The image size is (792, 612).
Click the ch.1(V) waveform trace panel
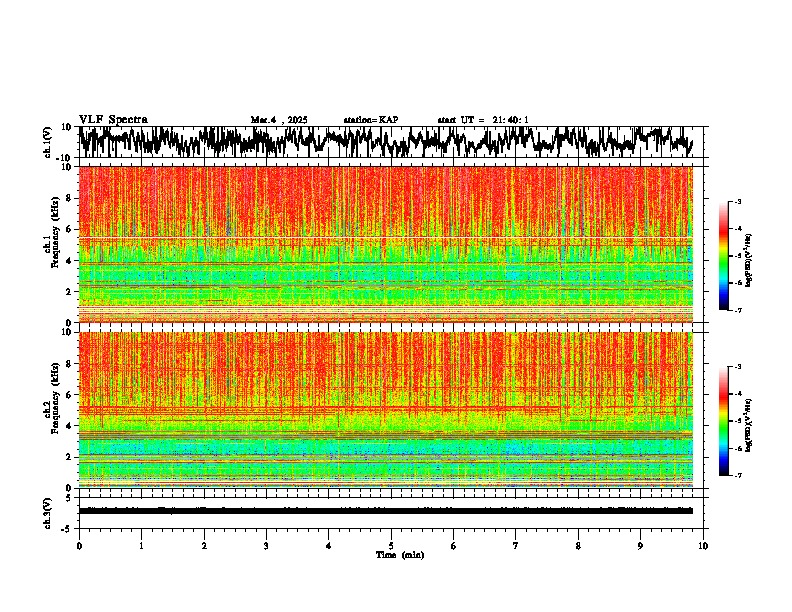[x=393, y=142]
